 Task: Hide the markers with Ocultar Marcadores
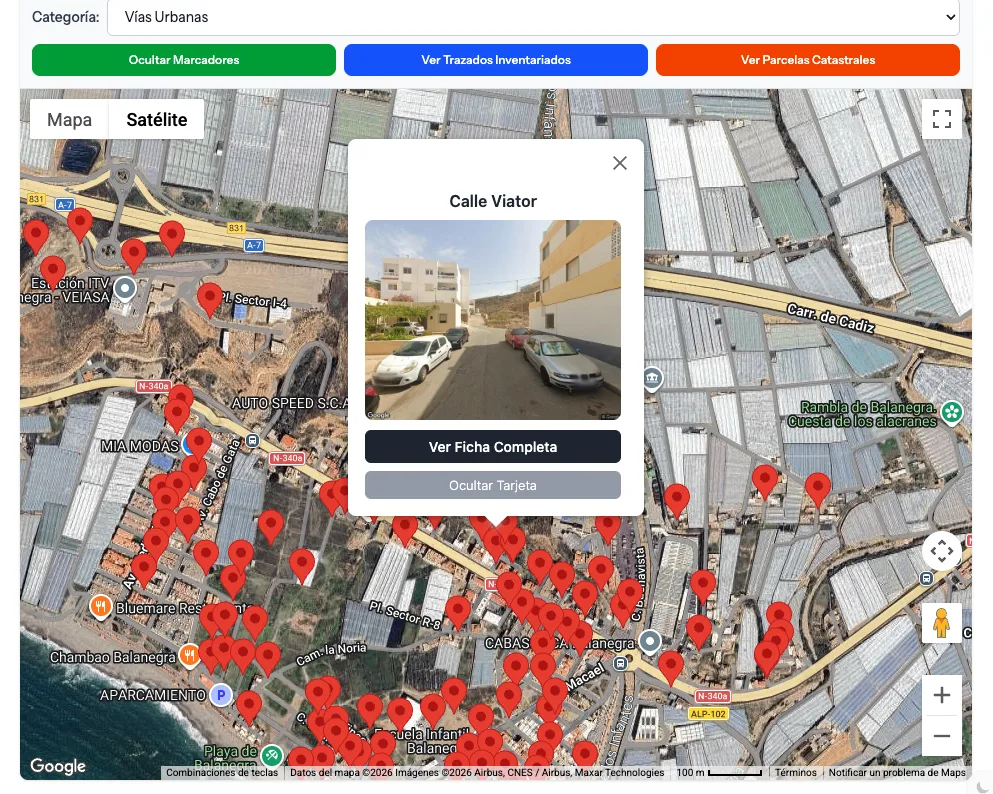point(183,60)
